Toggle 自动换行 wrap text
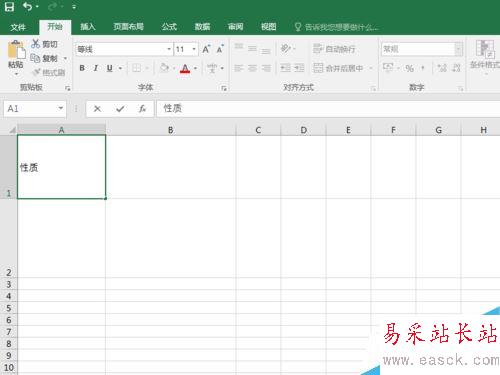Screen dimensions: 500x375 pyautogui.click(x=334, y=49)
